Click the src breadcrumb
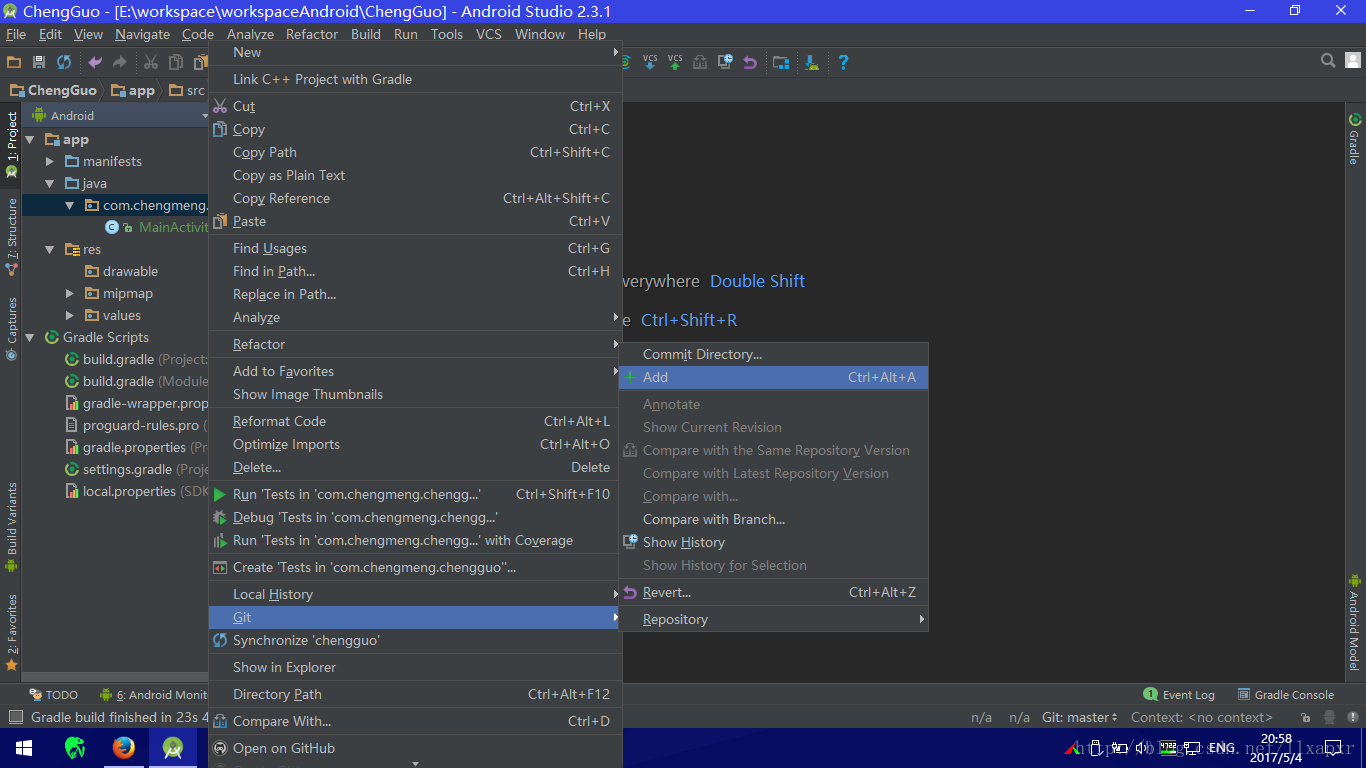This screenshot has width=1366, height=768. (188, 90)
